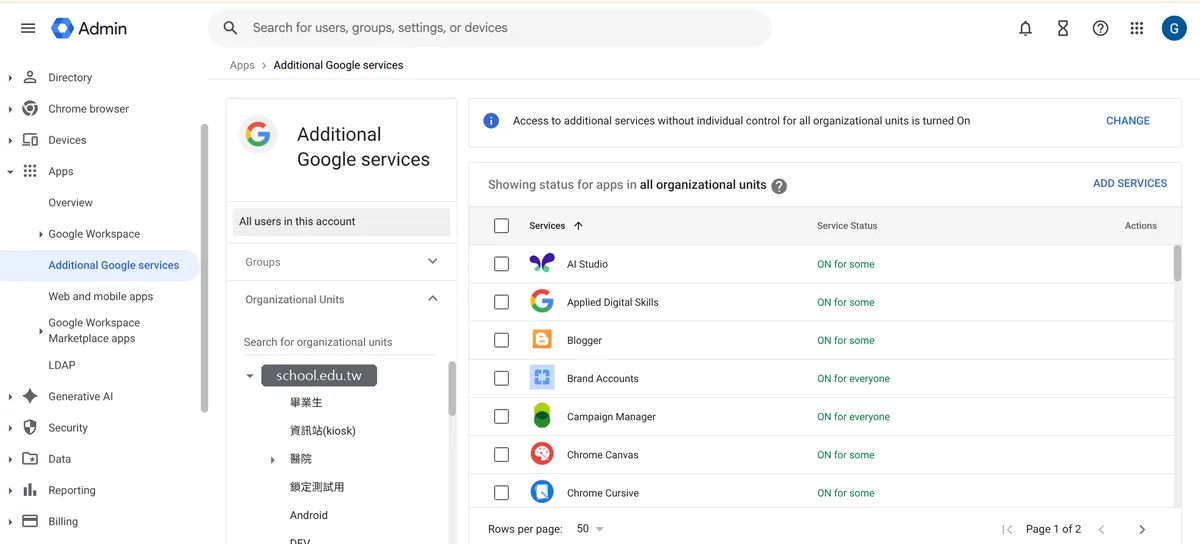Open Web and mobile apps
The height and width of the screenshot is (544, 1200).
tap(100, 296)
